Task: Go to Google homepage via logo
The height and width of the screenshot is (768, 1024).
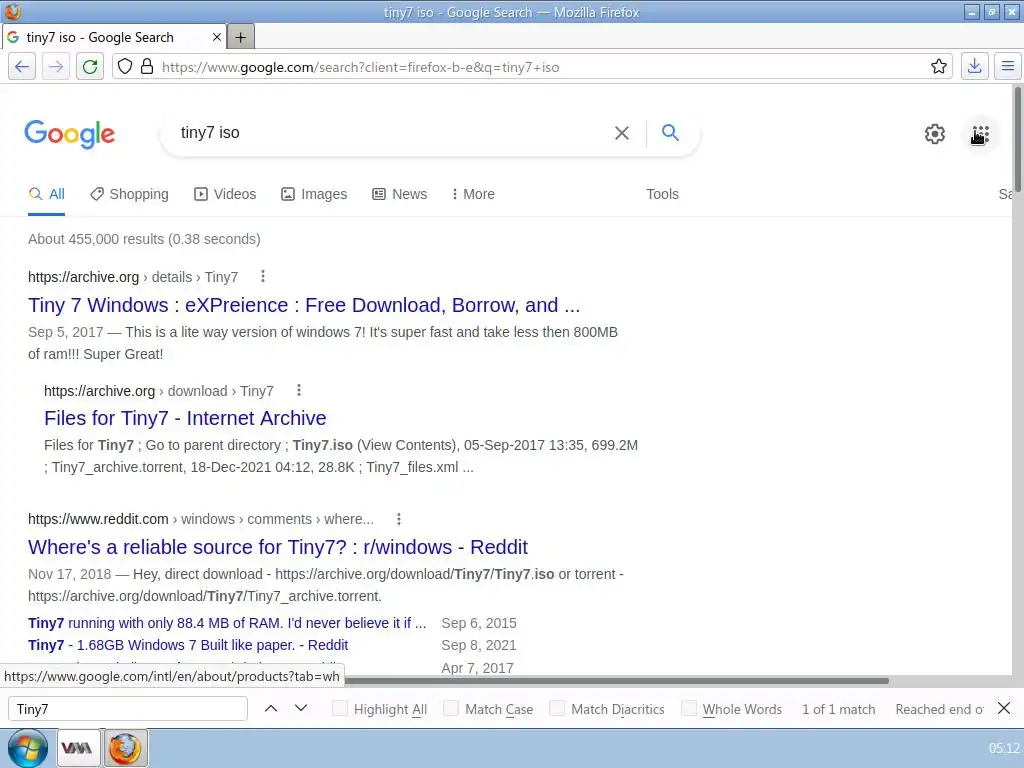Action: tap(70, 134)
